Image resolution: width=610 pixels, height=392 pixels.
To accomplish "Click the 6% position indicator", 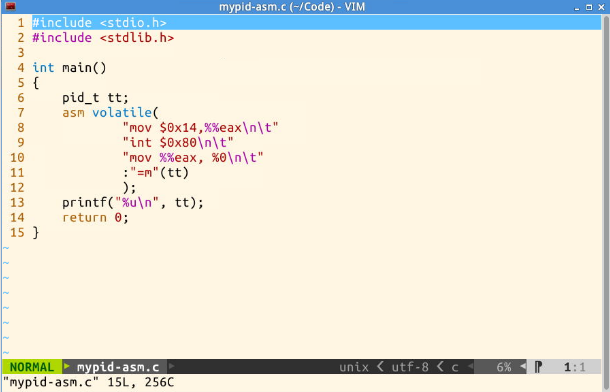I will click(x=504, y=367).
